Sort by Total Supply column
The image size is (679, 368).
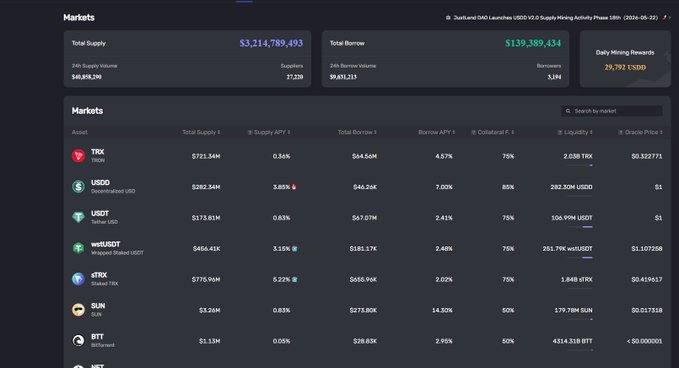click(201, 132)
